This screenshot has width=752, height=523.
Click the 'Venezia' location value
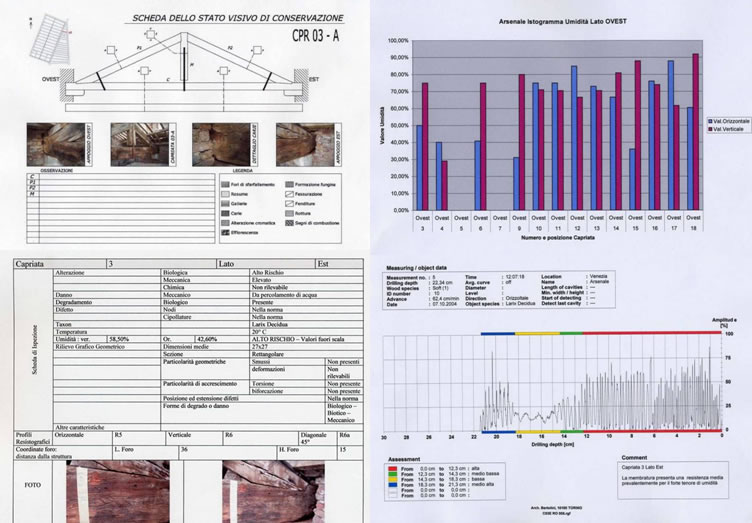click(598, 277)
